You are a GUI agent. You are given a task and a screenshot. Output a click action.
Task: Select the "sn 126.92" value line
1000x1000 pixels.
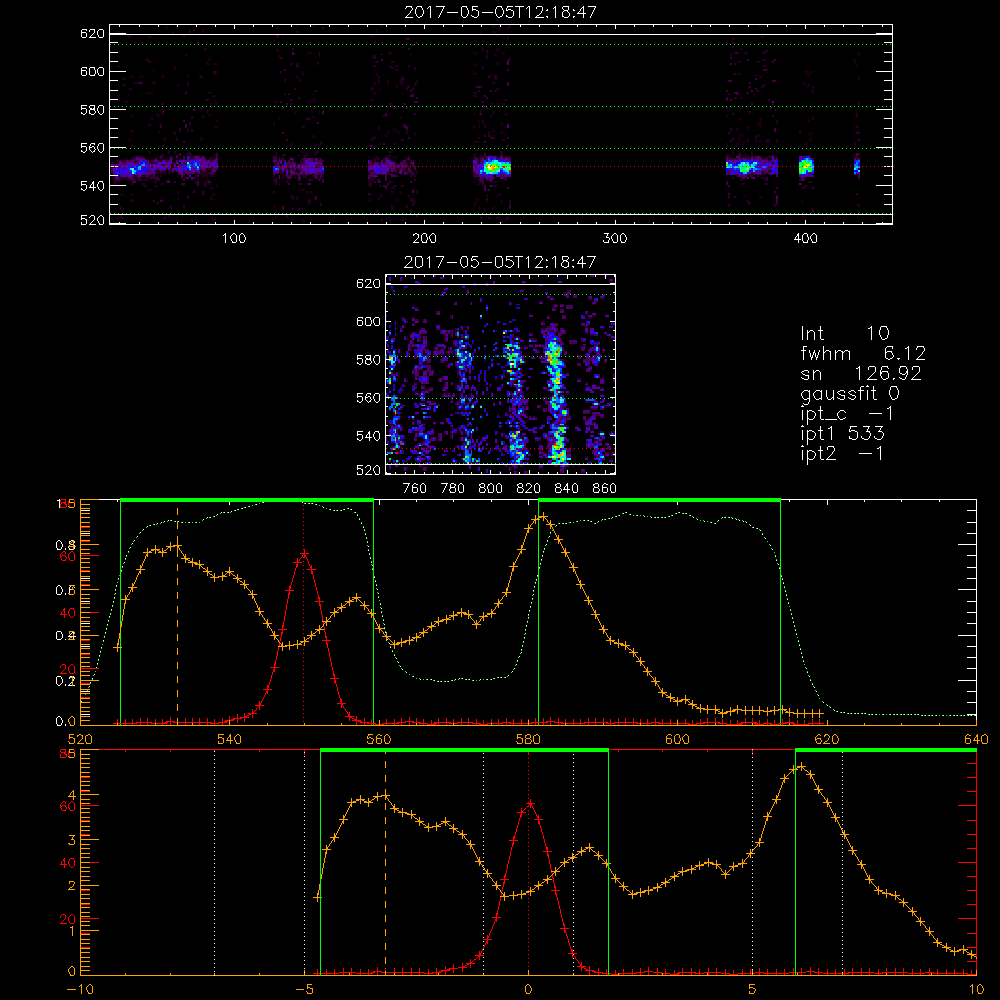pyautogui.click(x=861, y=373)
